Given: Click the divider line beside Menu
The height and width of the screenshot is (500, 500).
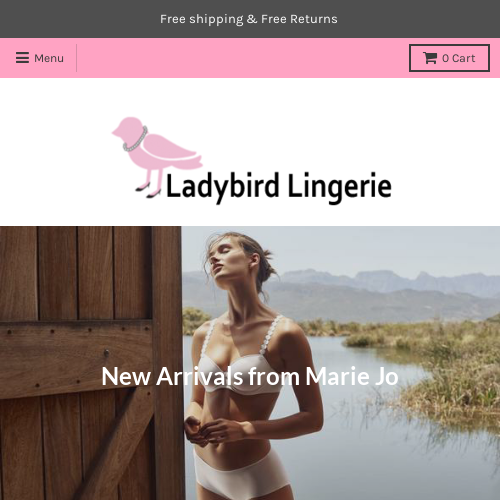Looking at the screenshot, I should pos(76,58).
